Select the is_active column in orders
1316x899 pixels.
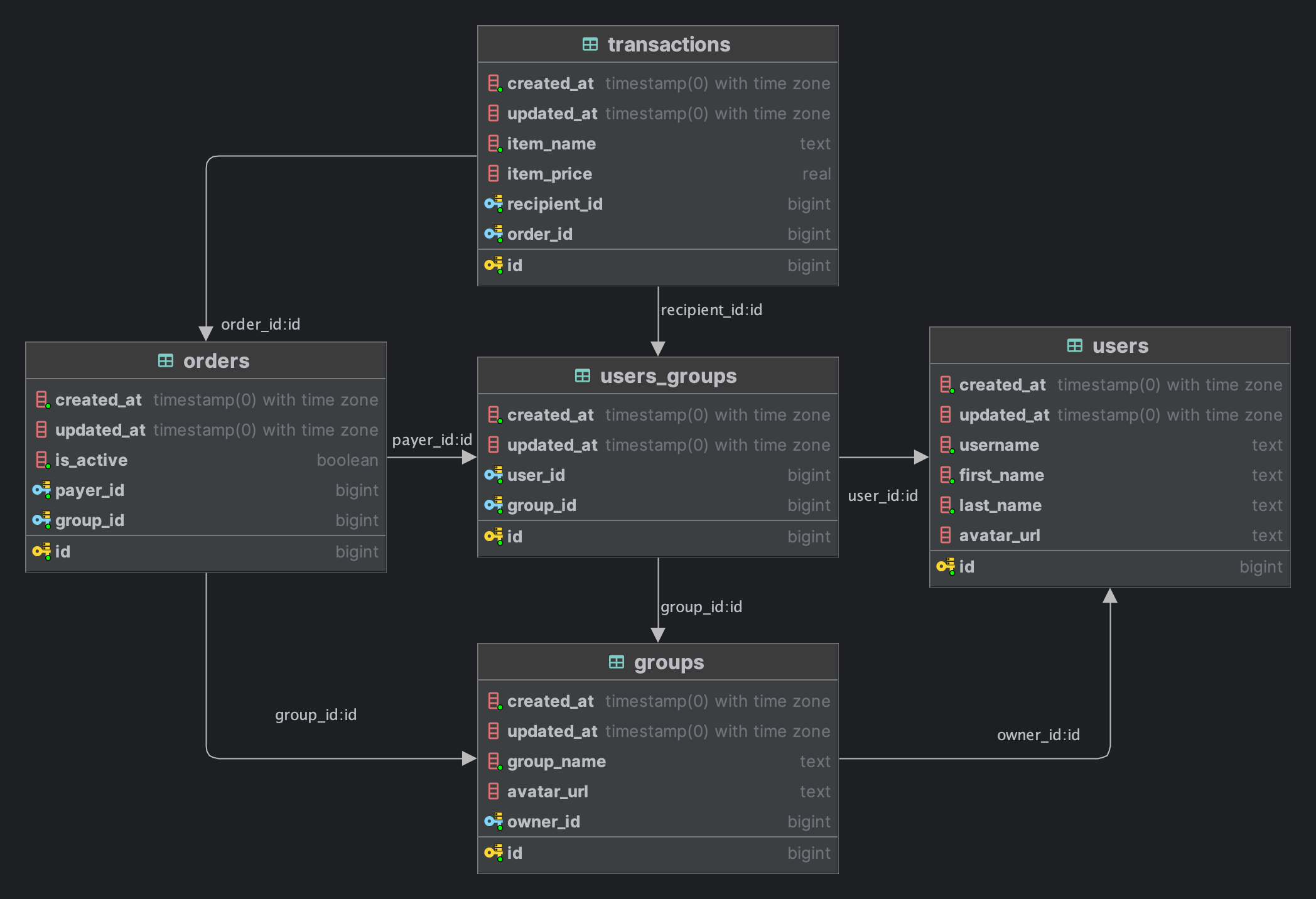click(92, 460)
